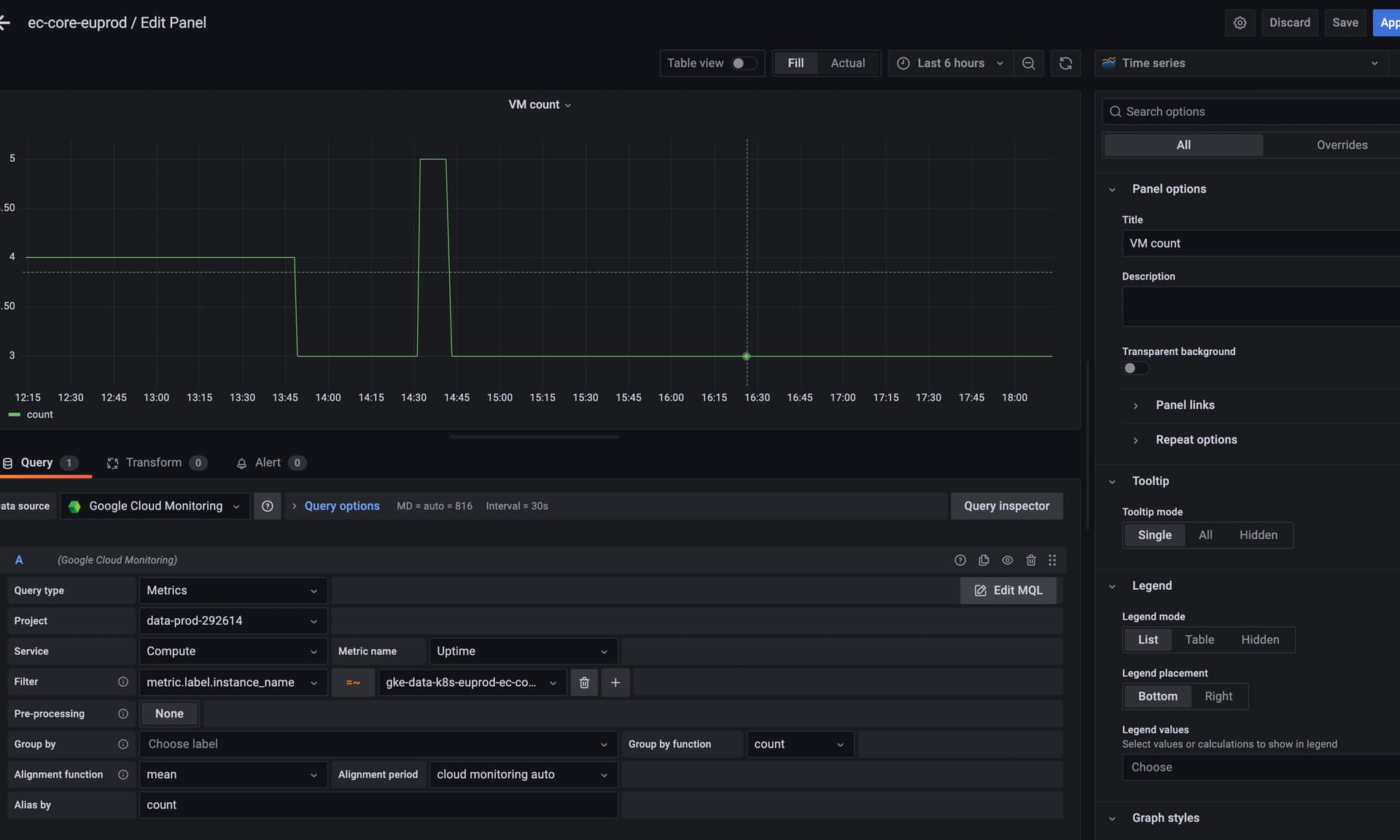The width and height of the screenshot is (1400, 840).
Task: Toggle query A visibility eye icon
Action: pyautogui.click(x=1007, y=560)
